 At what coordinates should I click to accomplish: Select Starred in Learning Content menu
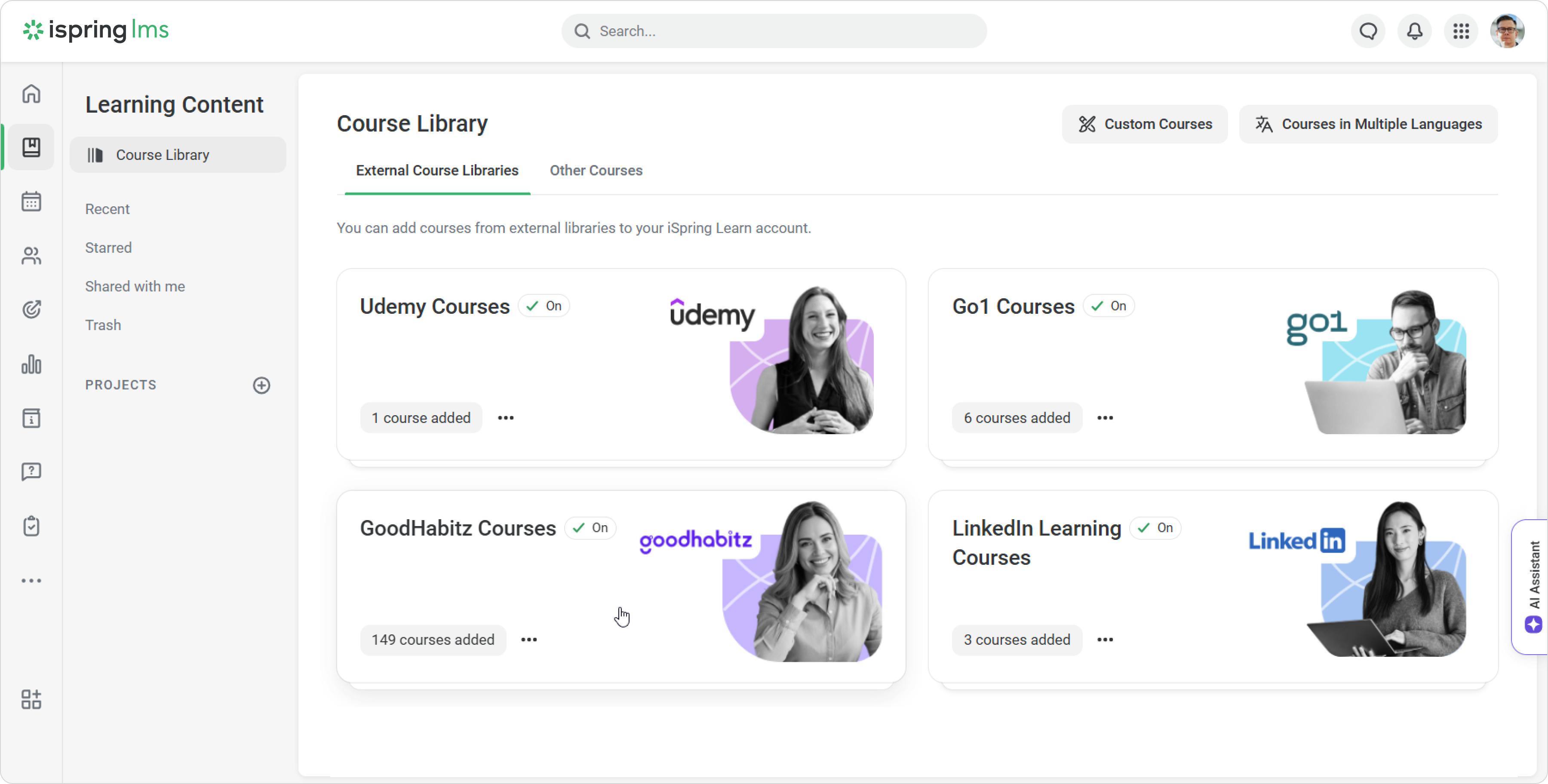click(x=108, y=248)
